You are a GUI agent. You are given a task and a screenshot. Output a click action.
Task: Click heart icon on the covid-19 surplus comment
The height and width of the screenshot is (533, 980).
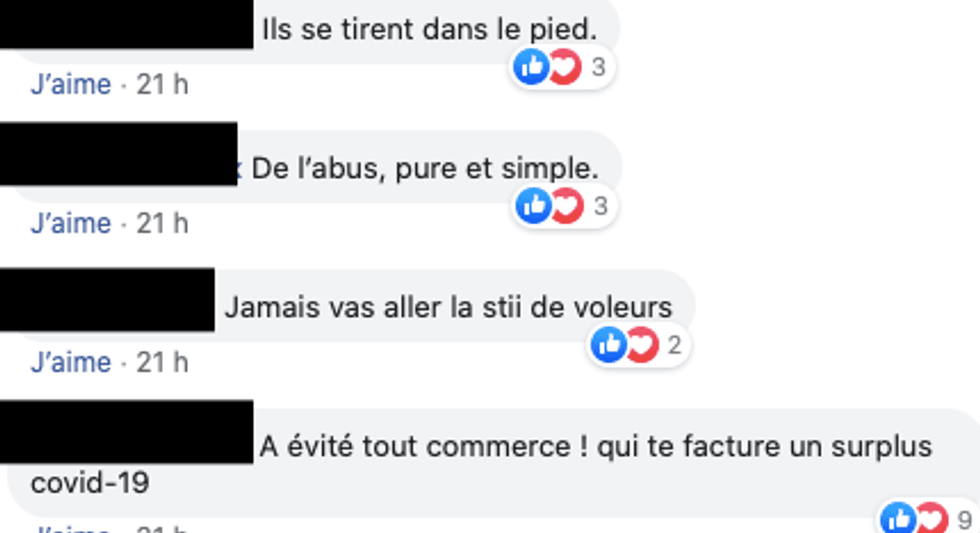tap(932, 517)
